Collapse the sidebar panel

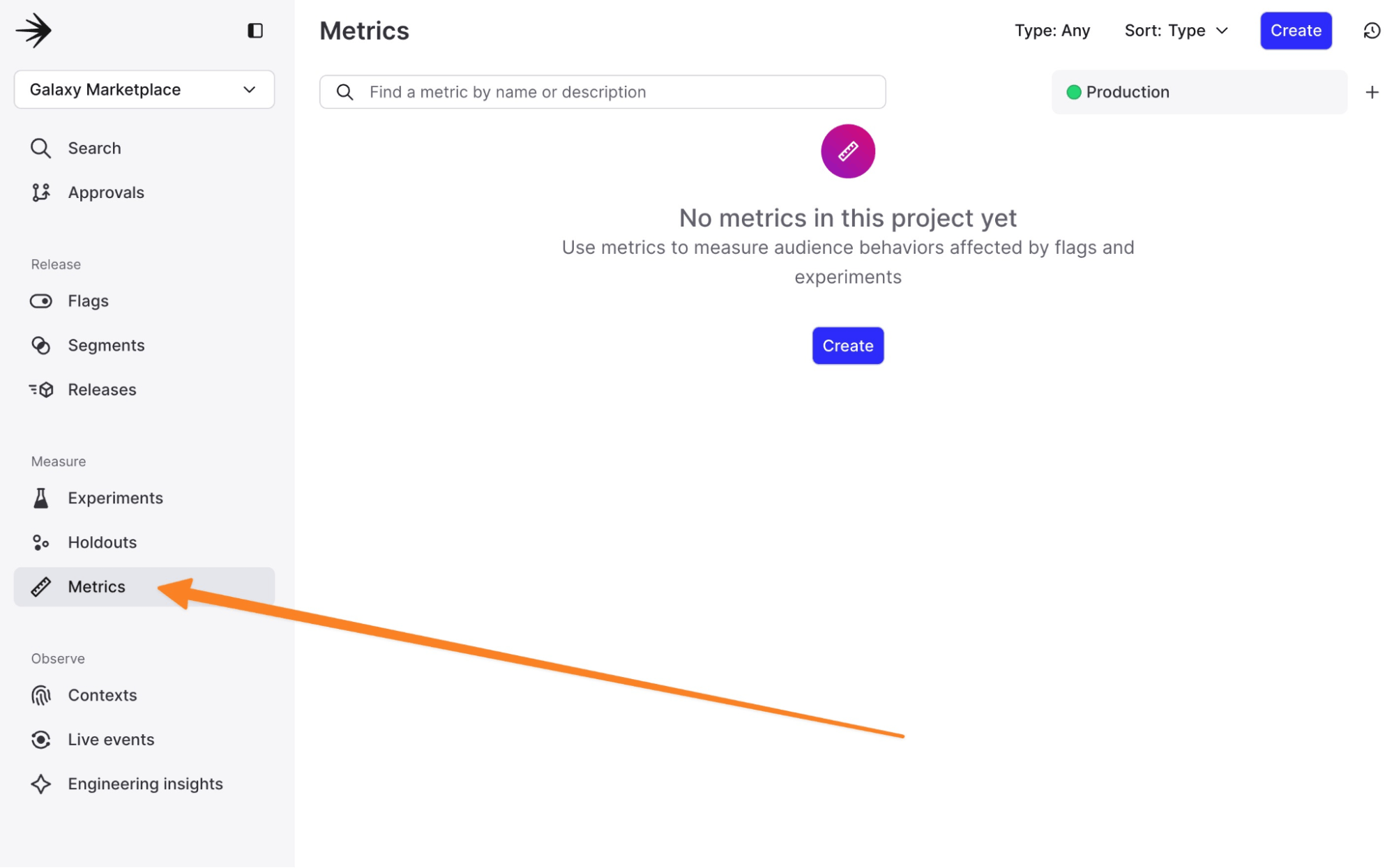(255, 31)
